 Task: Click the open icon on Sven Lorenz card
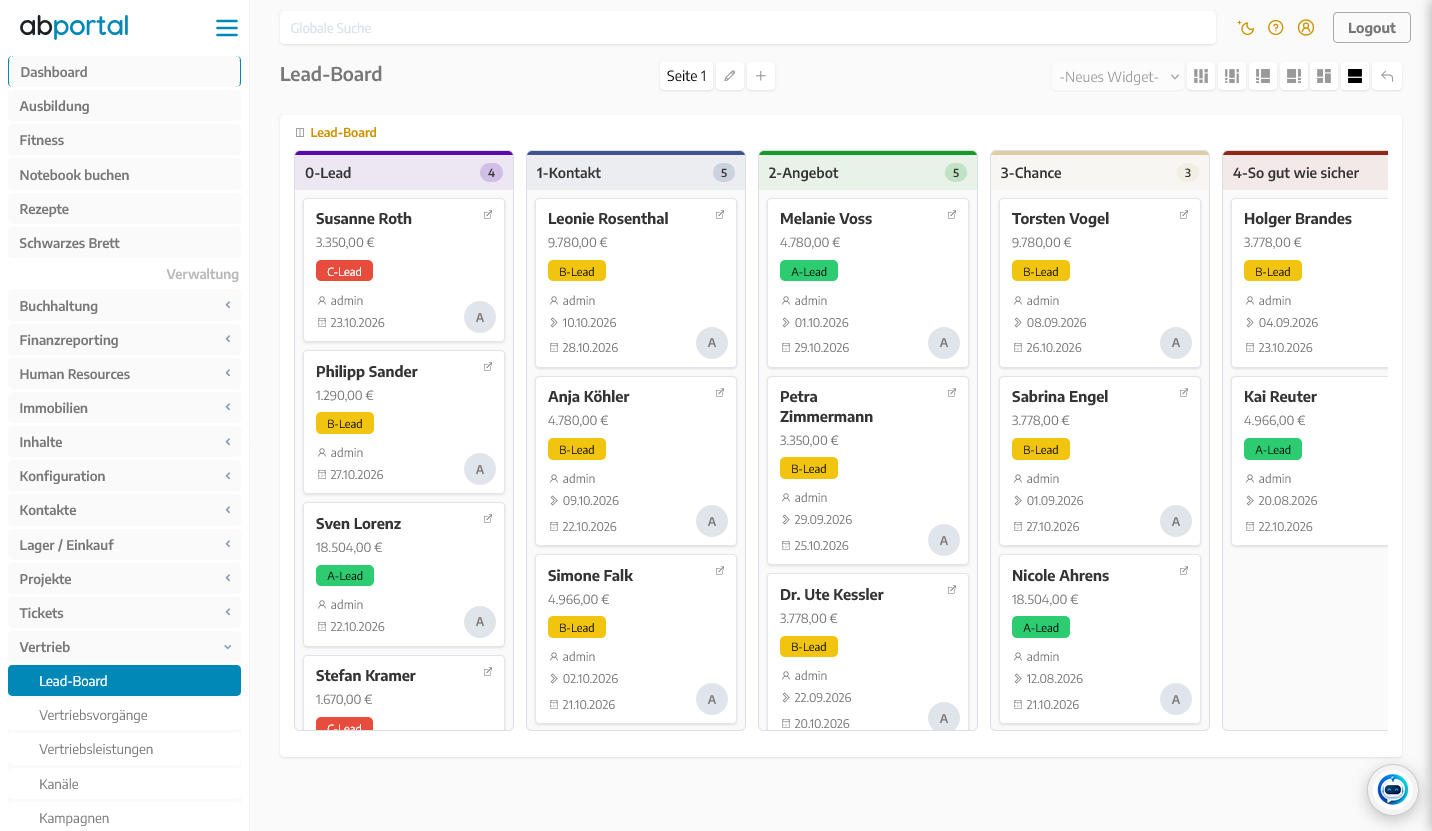click(x=488, y=519)
